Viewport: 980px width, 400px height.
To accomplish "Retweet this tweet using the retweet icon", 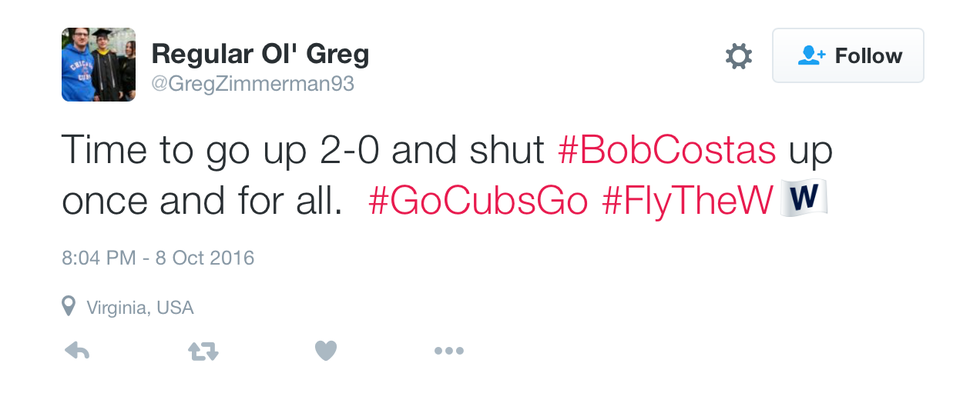I will point(203,351).
